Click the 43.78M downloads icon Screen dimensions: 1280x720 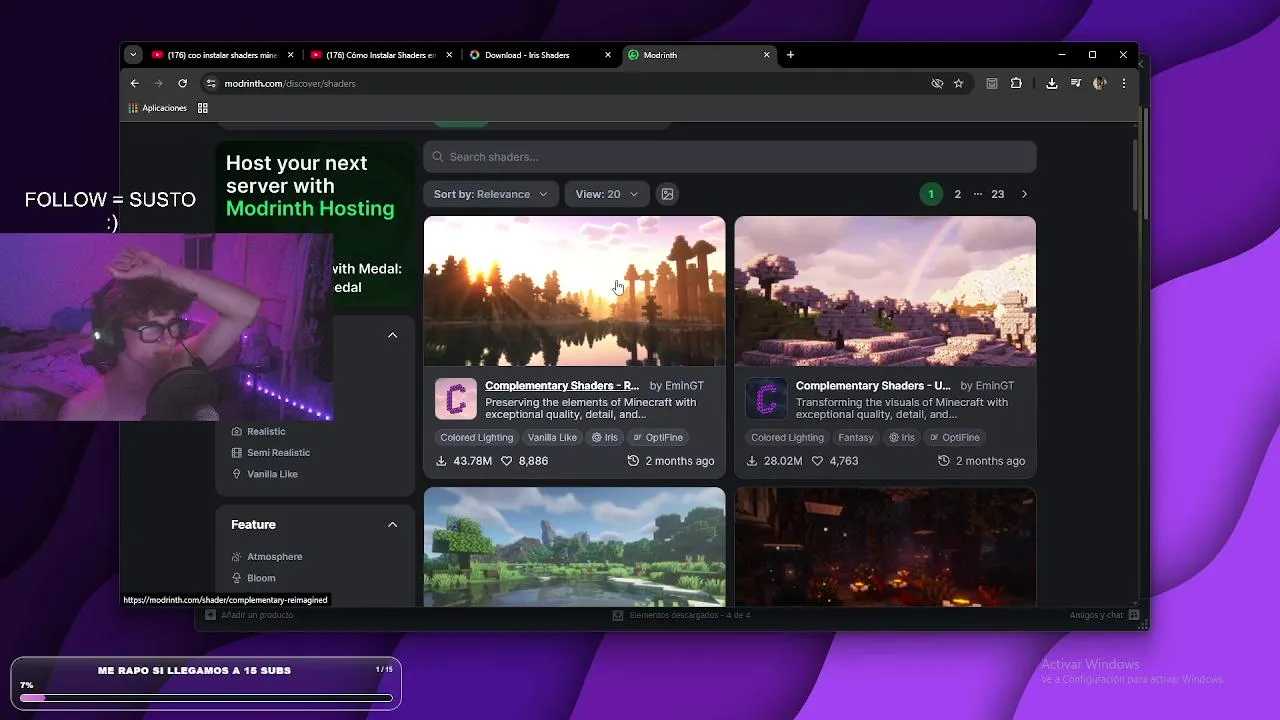442,461
